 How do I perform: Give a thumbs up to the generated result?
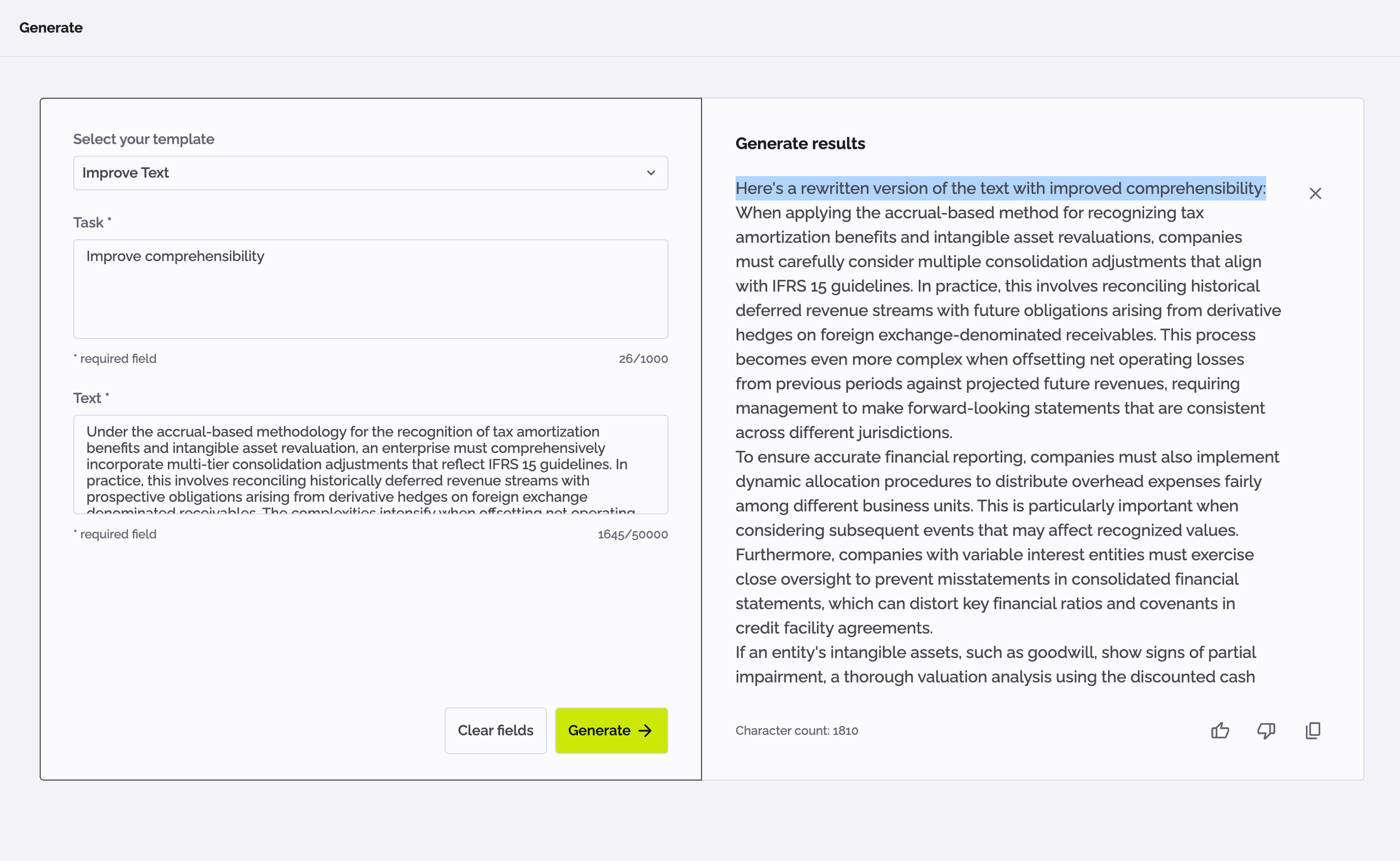[x=1220, y=731]
